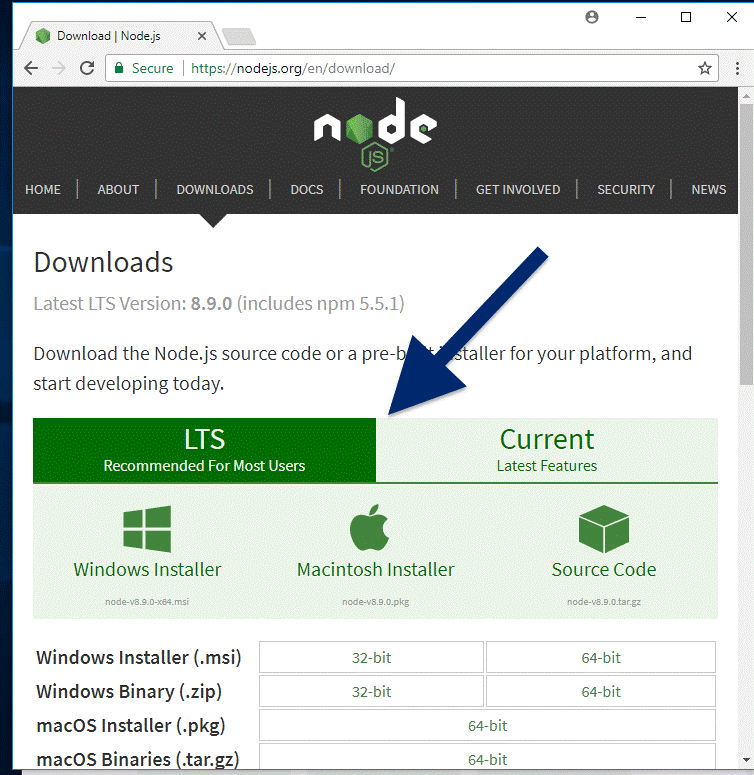Click the Windows logo installer icon
The width and height of the screenshot is (754, 775).
[x=147, y=528]
